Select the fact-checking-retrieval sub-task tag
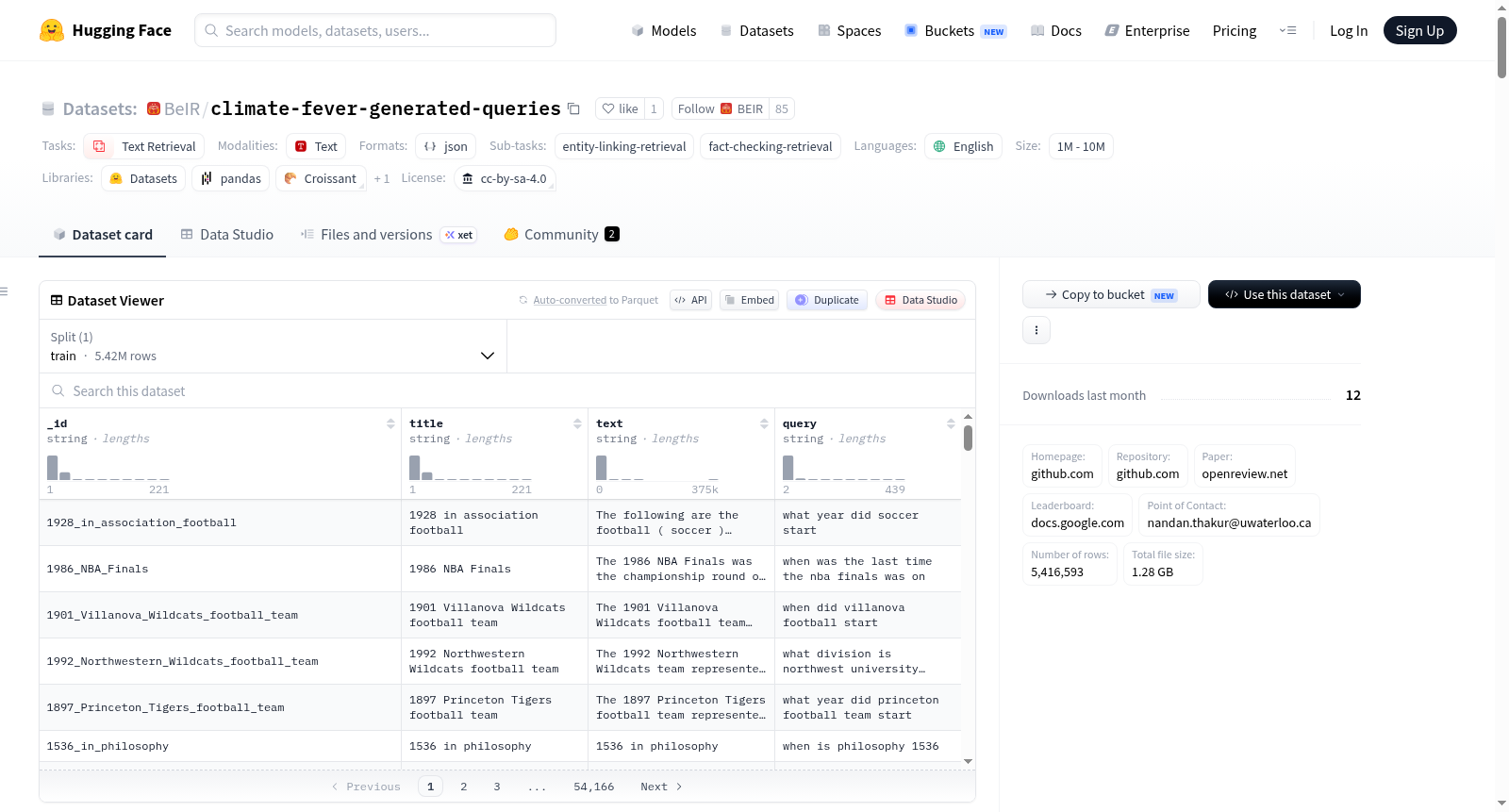 (771, 146)
